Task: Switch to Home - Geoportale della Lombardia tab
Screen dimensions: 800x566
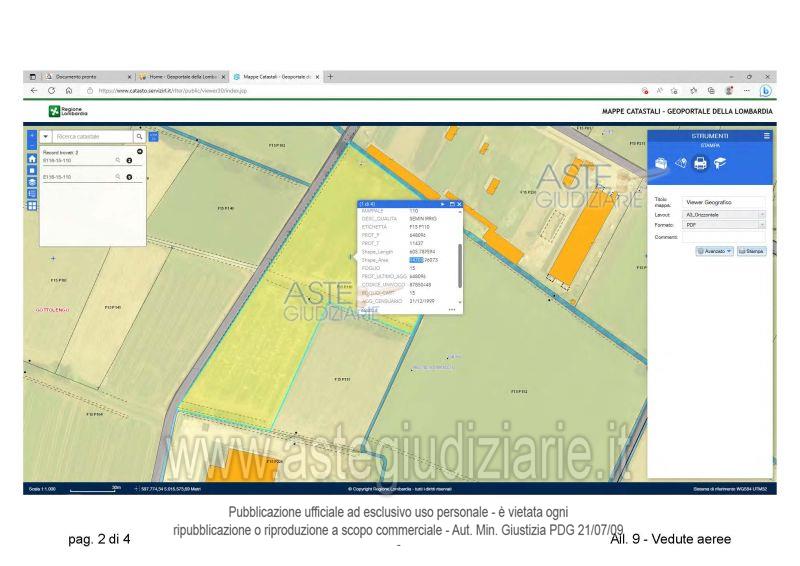Action: (182, 77)
